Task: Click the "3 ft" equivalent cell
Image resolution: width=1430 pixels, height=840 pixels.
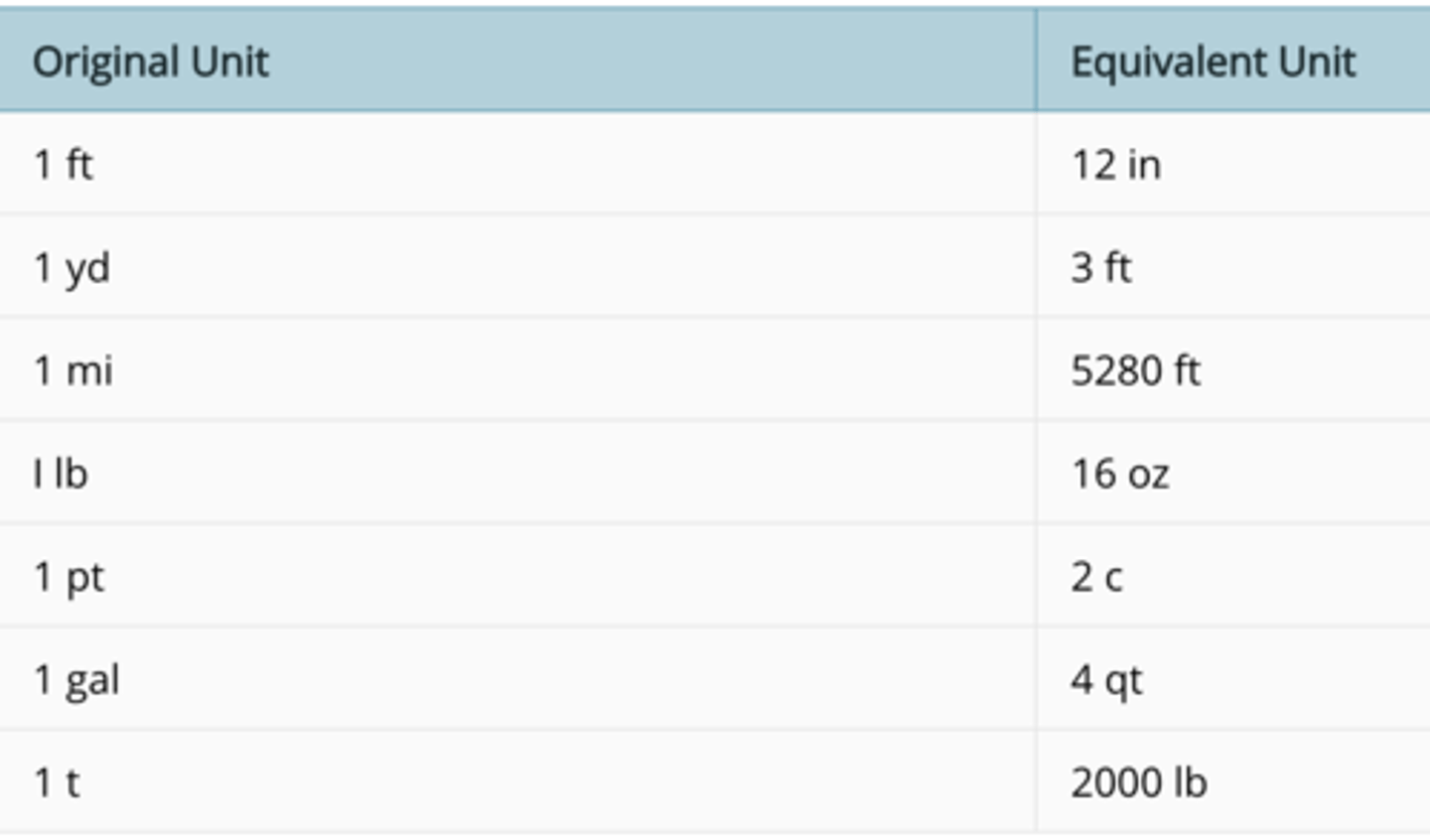Action: tap(1100, 267)
